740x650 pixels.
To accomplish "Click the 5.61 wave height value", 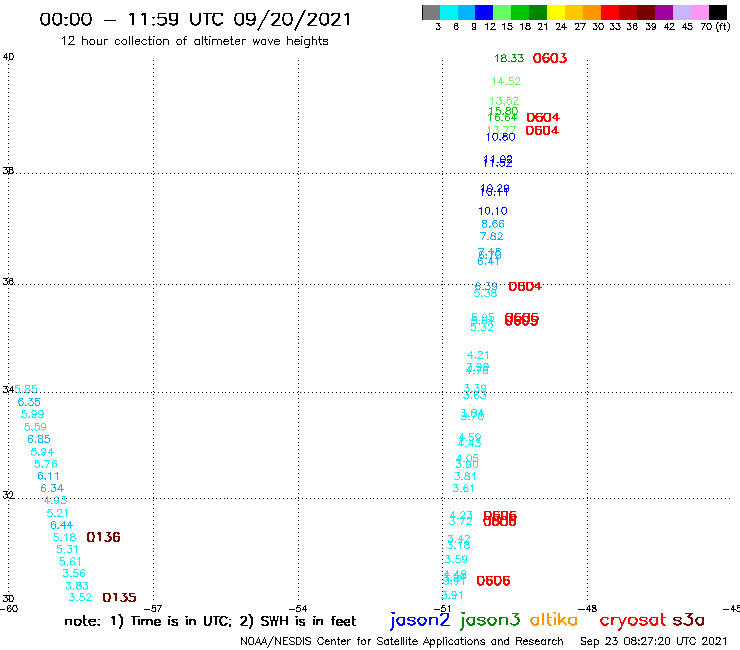I will click(x=70, y=562).
